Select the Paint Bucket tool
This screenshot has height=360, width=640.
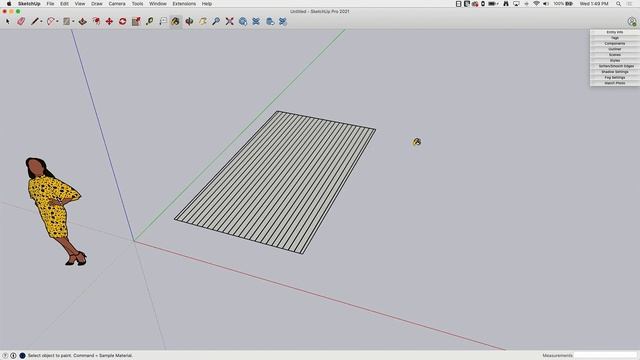[176, 21]
